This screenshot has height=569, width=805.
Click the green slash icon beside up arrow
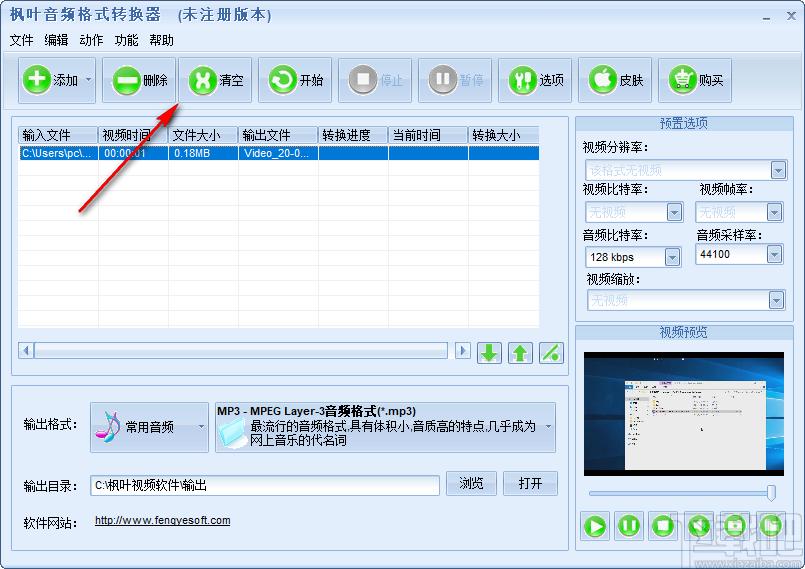tap(551, 353)
